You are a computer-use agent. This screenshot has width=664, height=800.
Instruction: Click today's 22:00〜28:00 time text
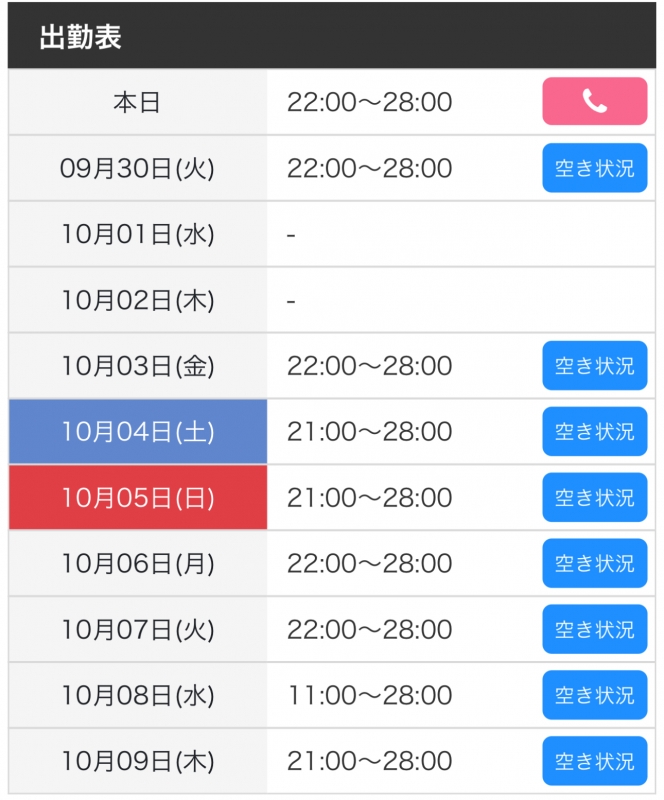point(369,102)
